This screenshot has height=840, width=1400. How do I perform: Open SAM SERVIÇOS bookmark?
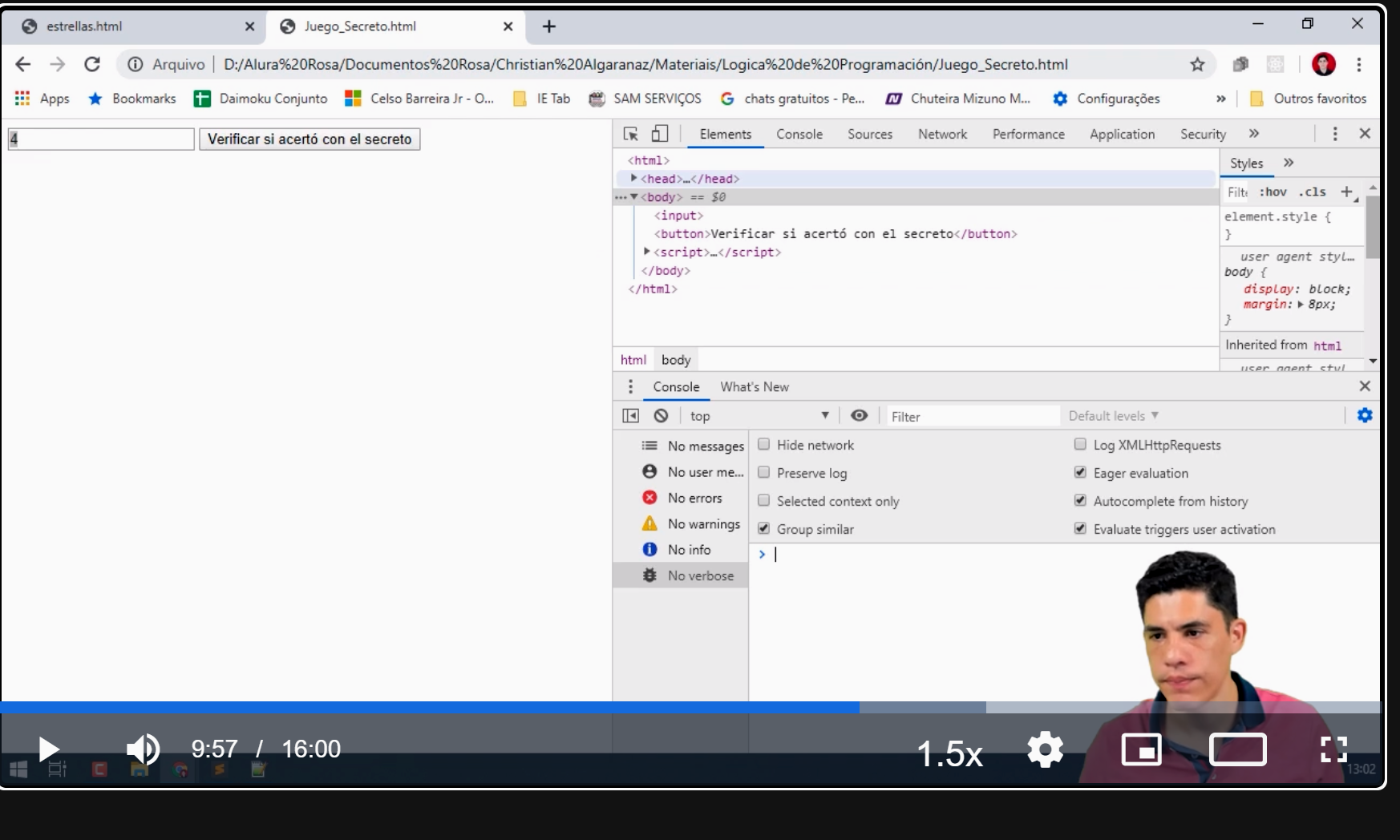(x=645, y=99)
